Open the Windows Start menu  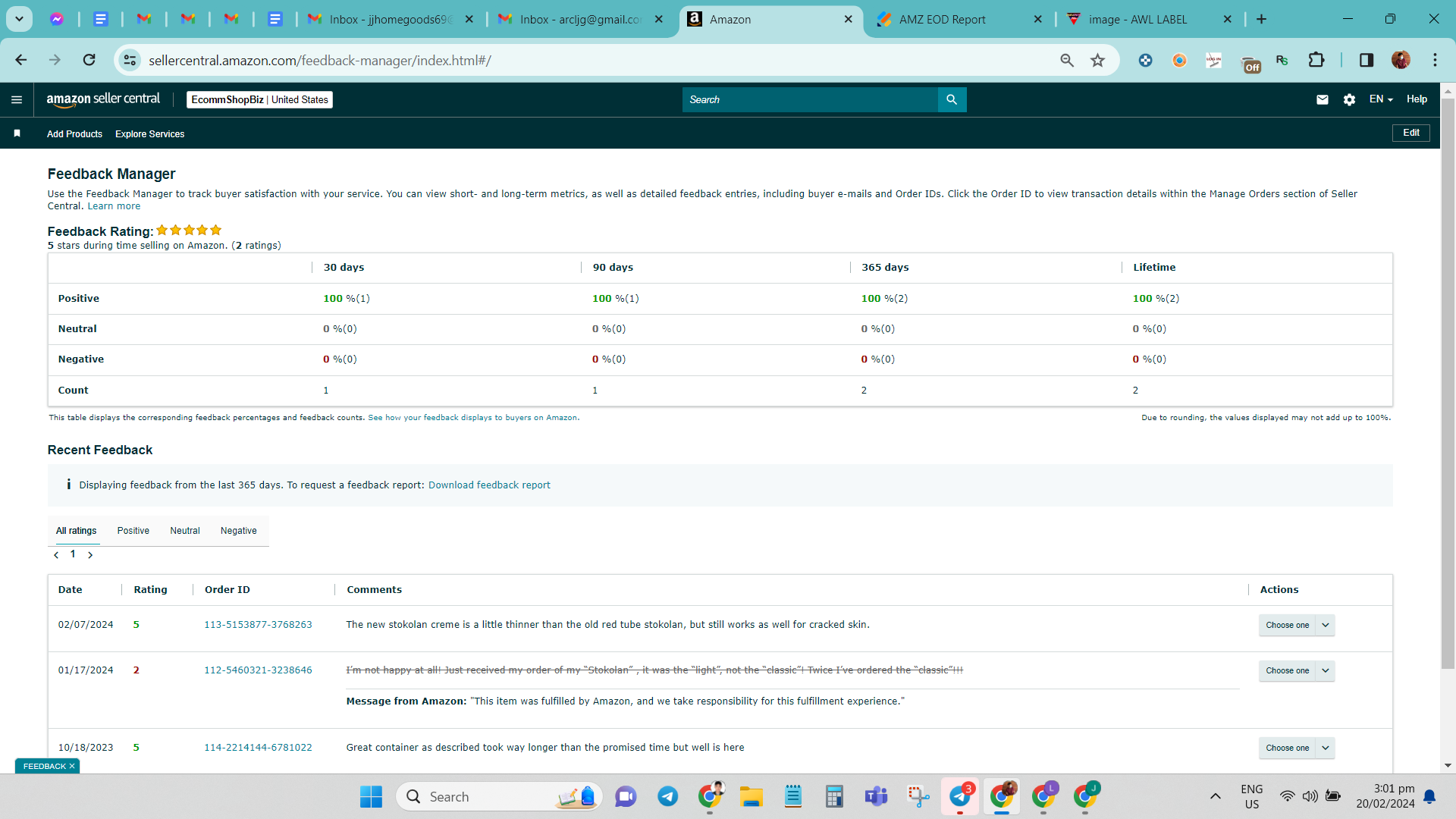371,796
